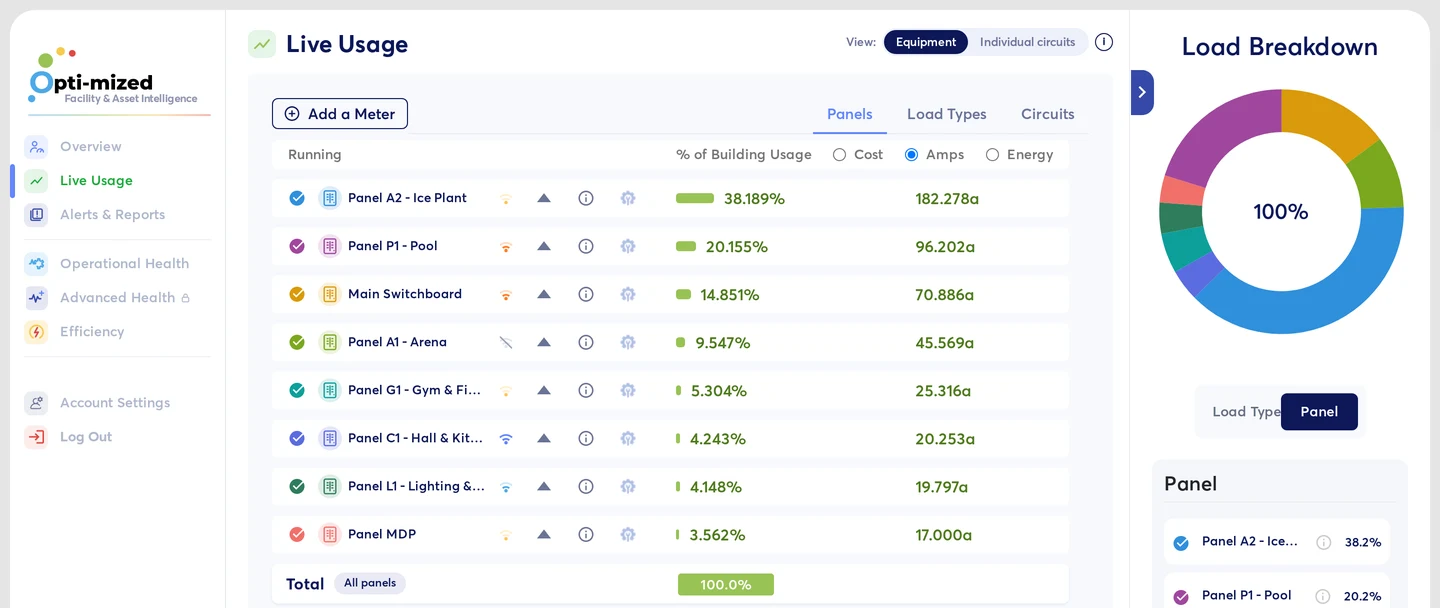Open info for Panel A2 - Ice Plant
Screen dimensions: 1440x608
pos(586,198)
